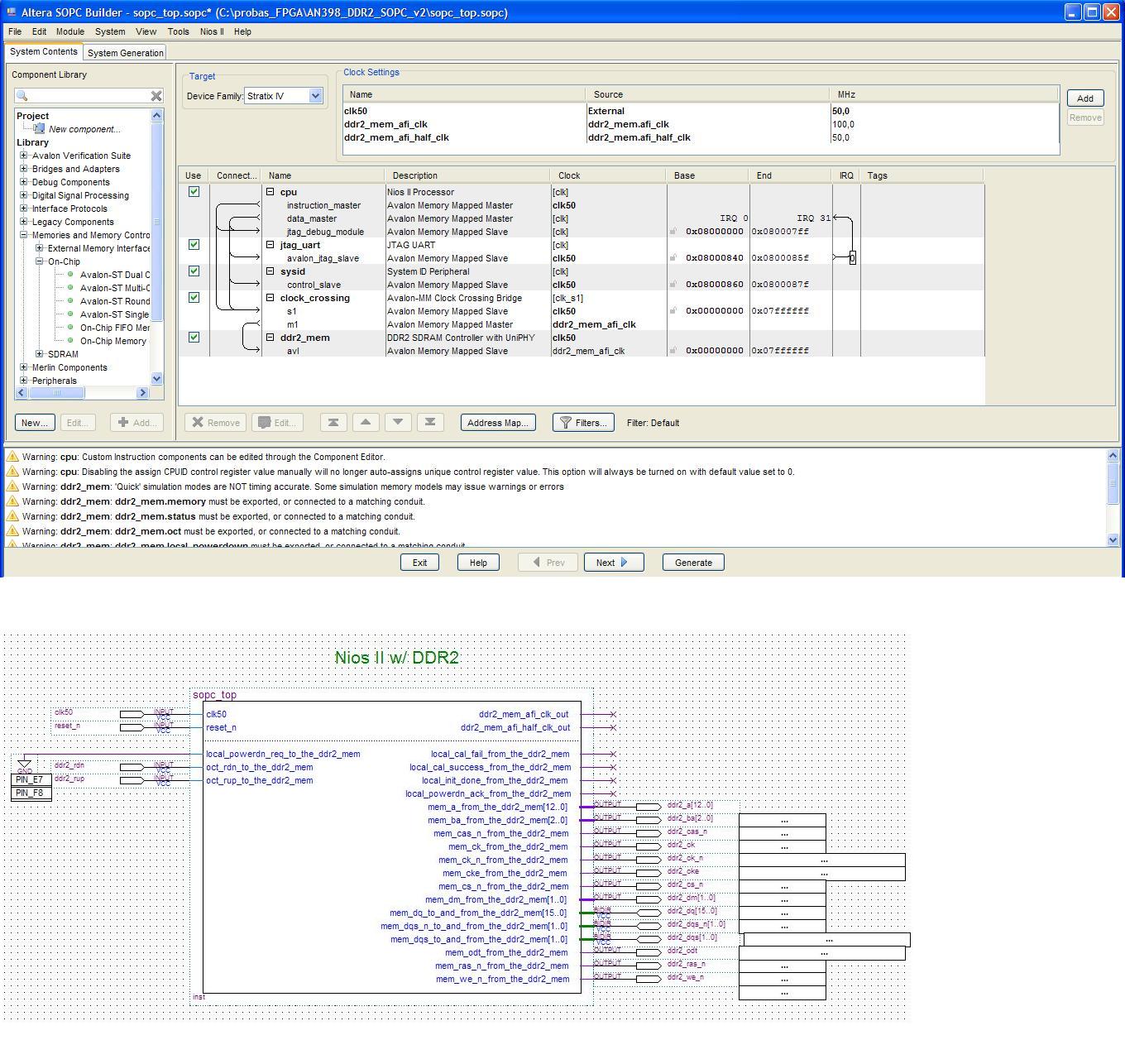Click lock icon beside base address 0x08000860
This screenshot has width=1125, height=1064.
pos(673,285)
